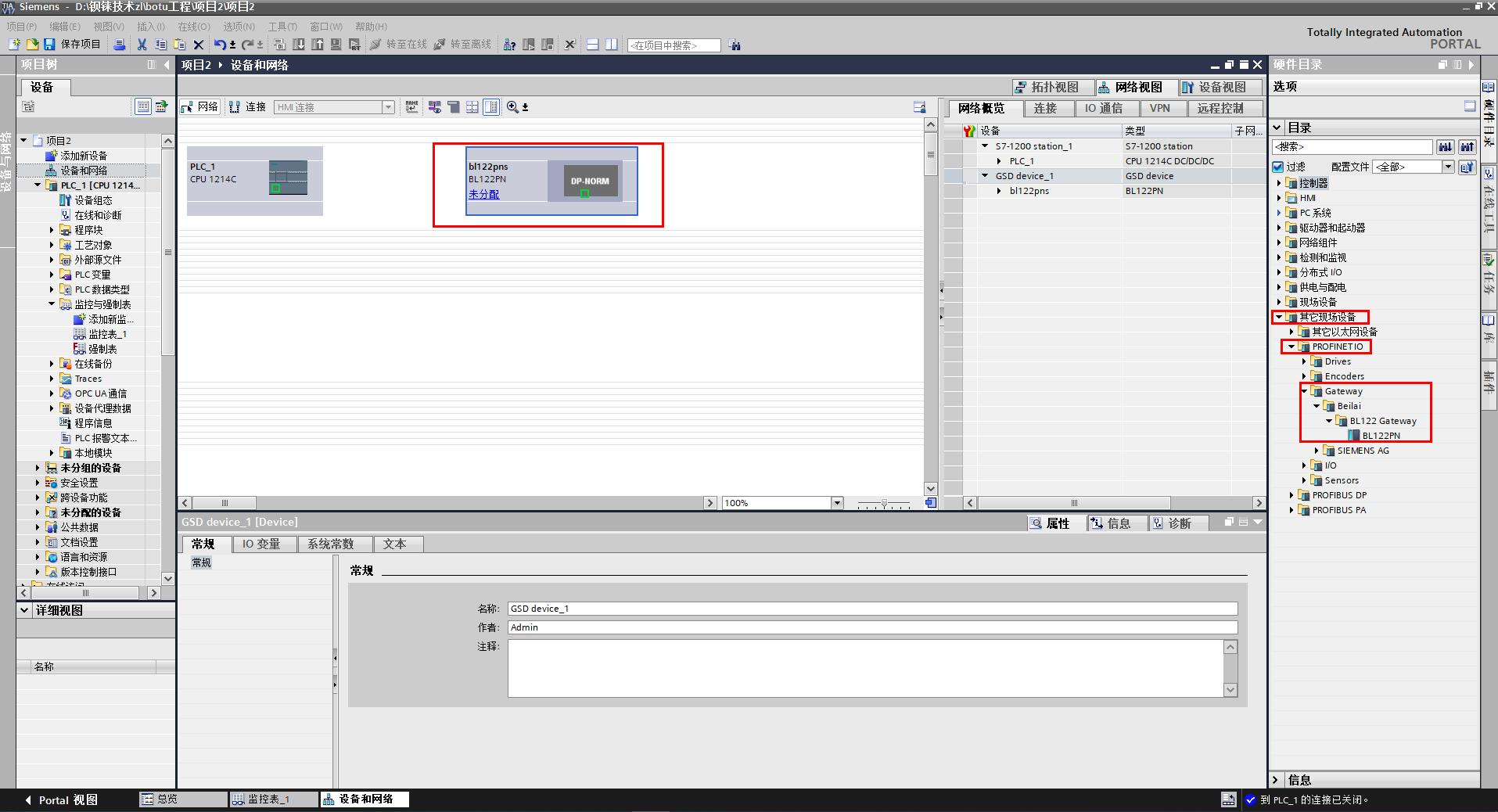Click the New project icon in the toolbar
Screen dimensions: 1498x812
click(14, 45)
